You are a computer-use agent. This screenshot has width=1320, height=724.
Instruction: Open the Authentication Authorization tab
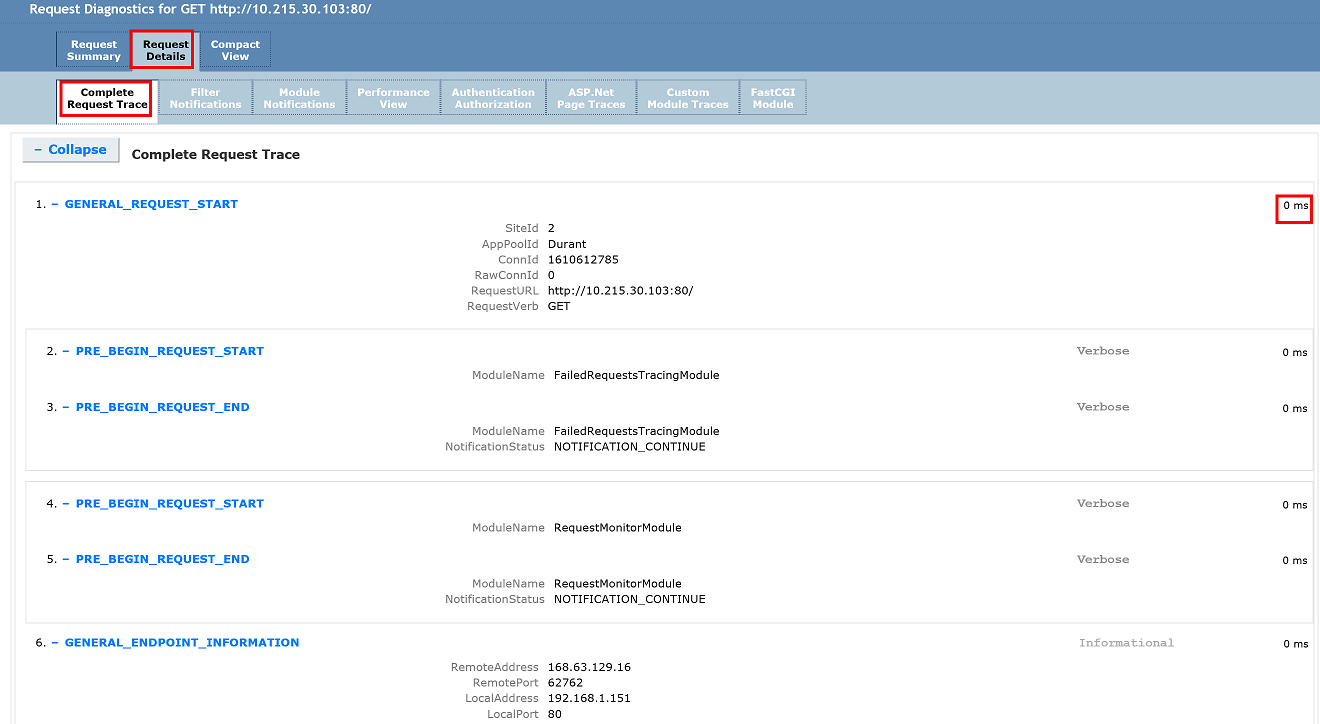click(x=493, y=98)
